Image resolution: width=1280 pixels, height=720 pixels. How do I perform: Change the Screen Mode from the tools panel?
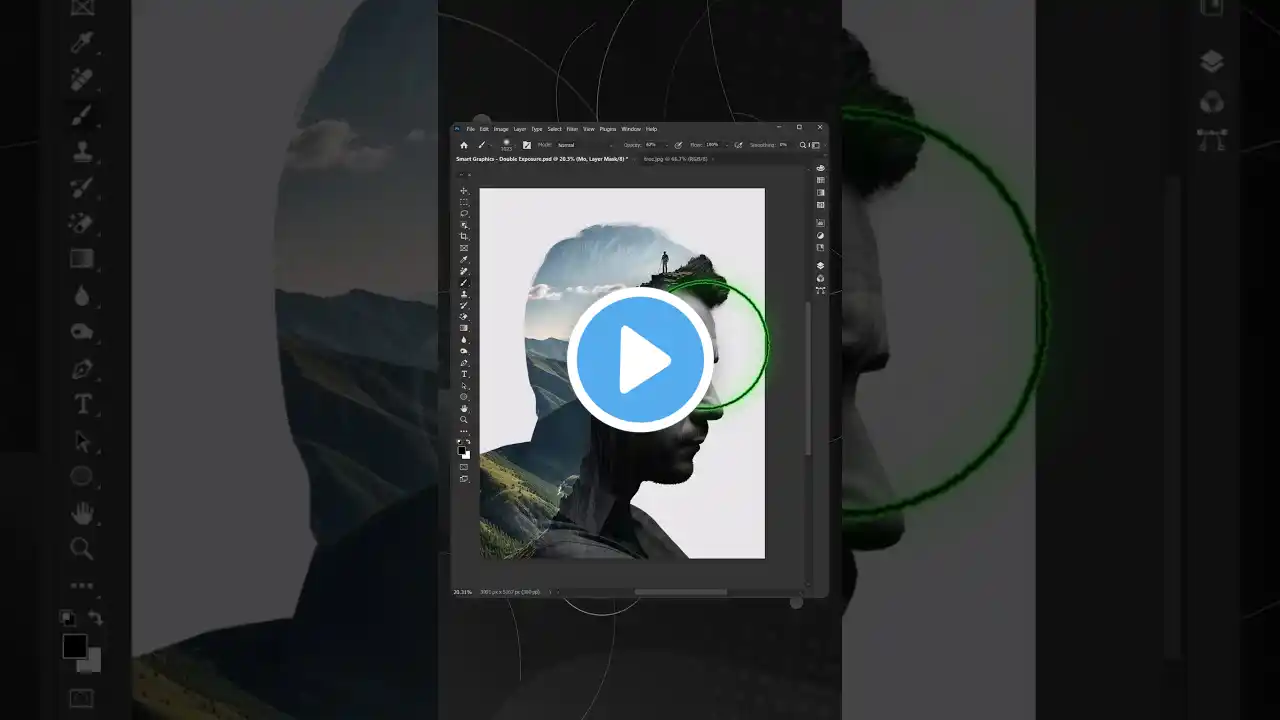click(x=464, y=479)
